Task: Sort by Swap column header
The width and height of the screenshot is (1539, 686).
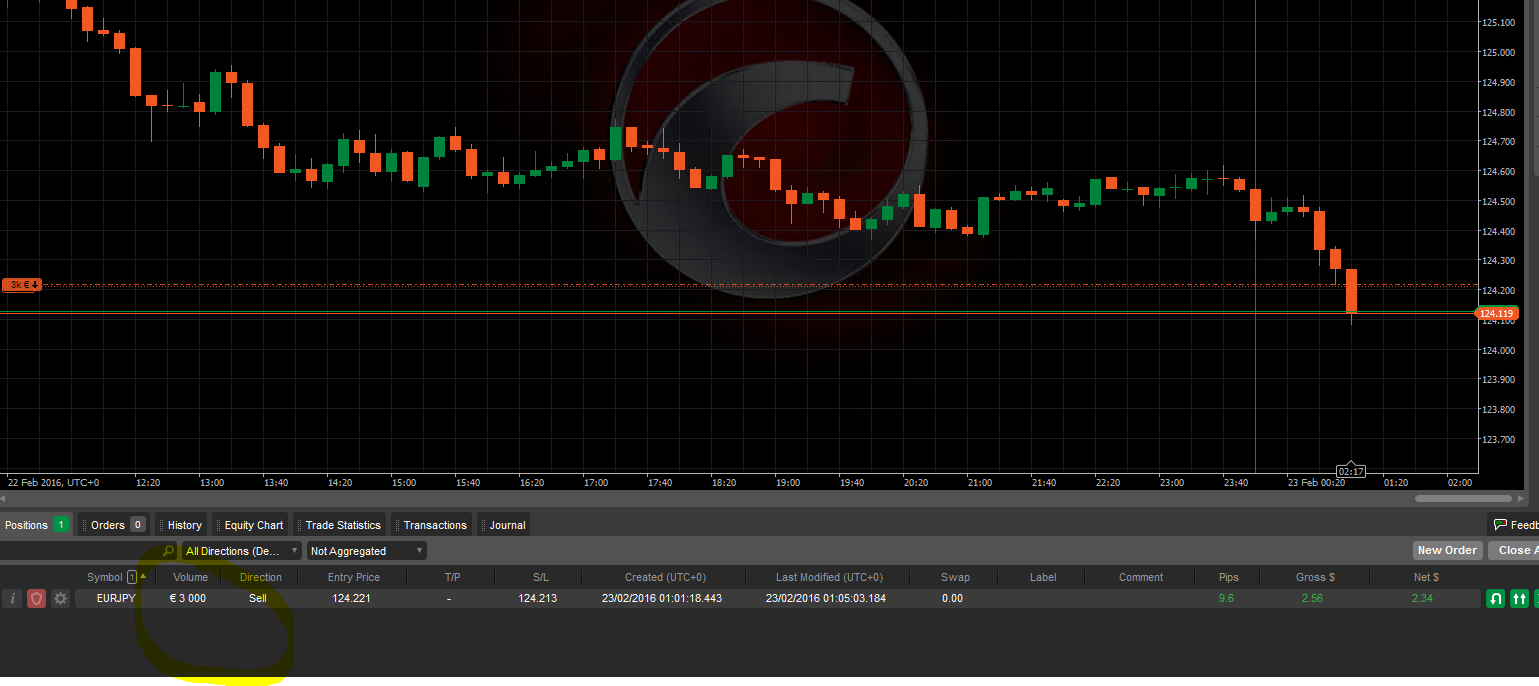Action: 955,577
